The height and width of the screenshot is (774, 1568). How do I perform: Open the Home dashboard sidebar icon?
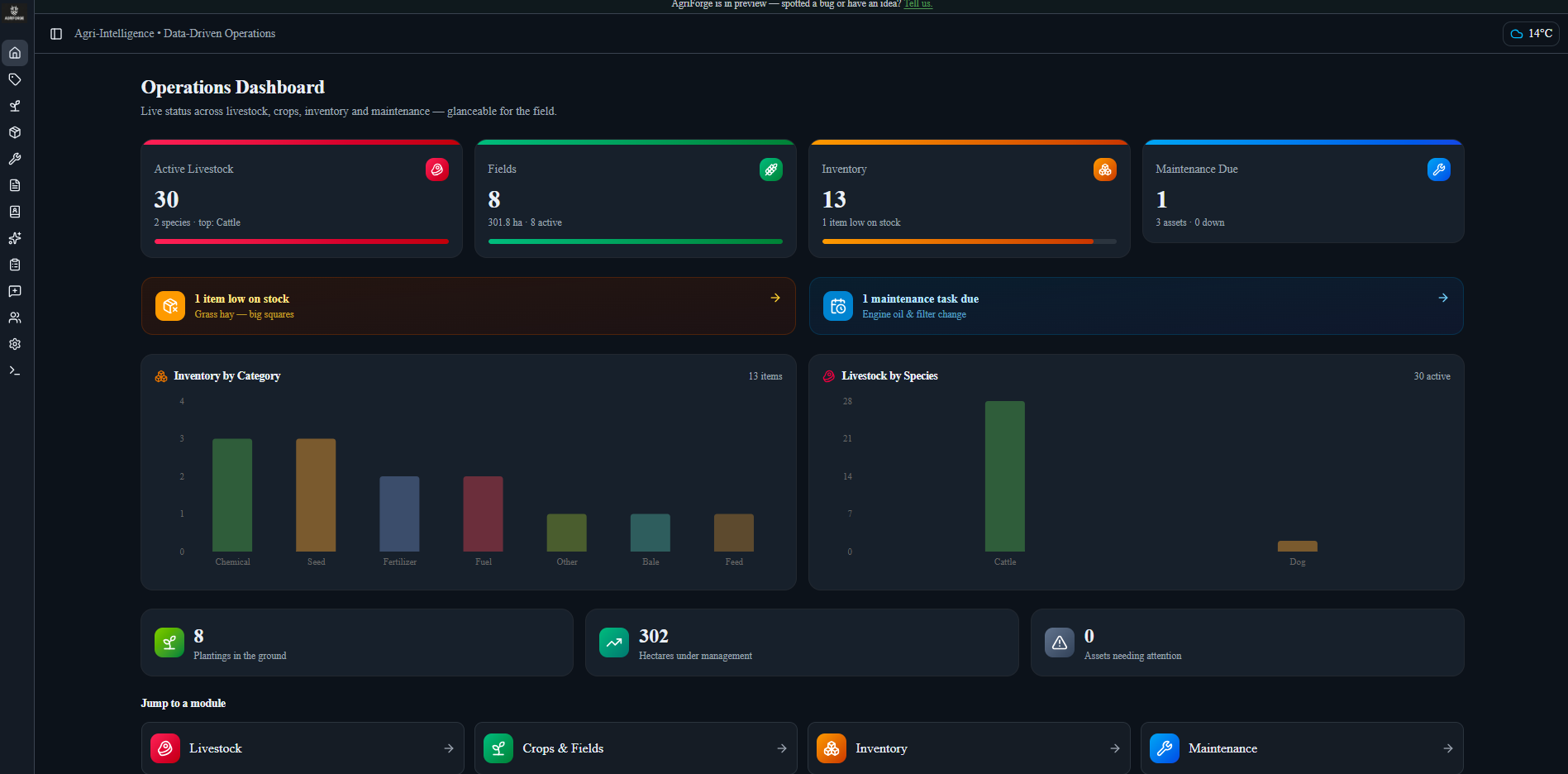point(15,53)
